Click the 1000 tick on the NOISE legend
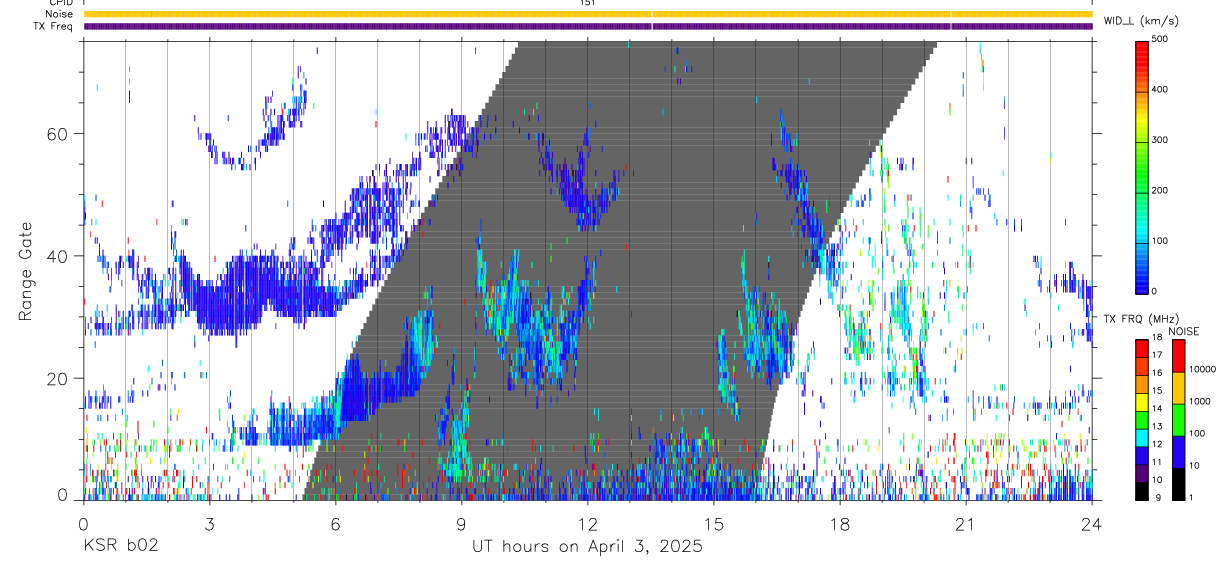 [1201, 401]
